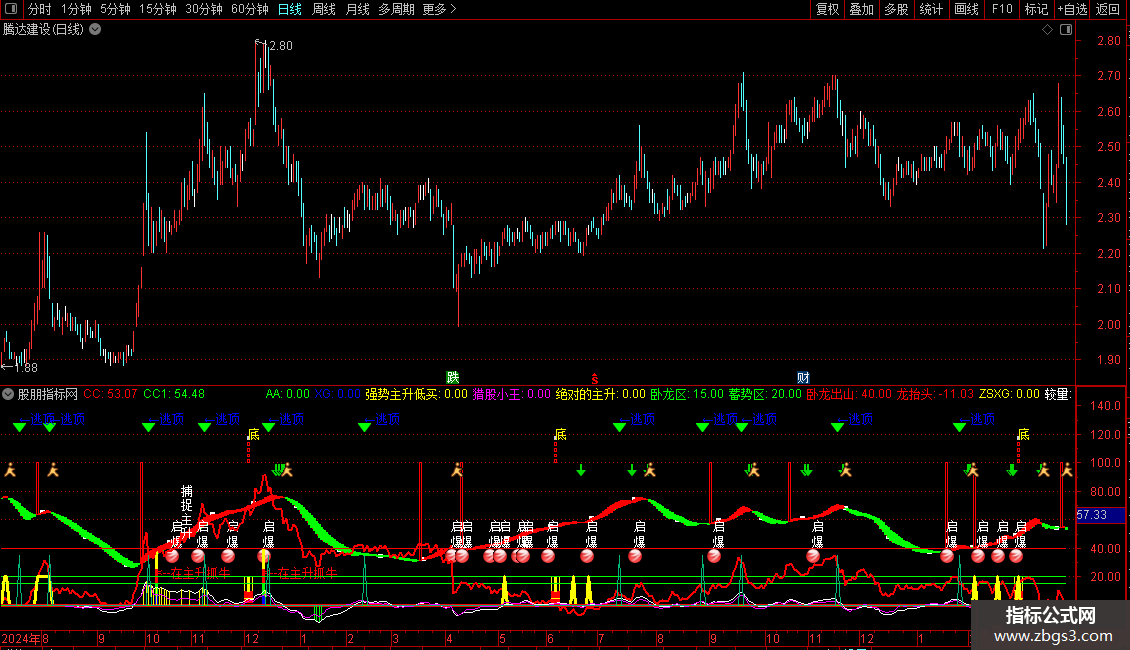The image size is (1130, 650).
Task: Click the blue 财 marker on the chart
Action: [x=803, y=378]
